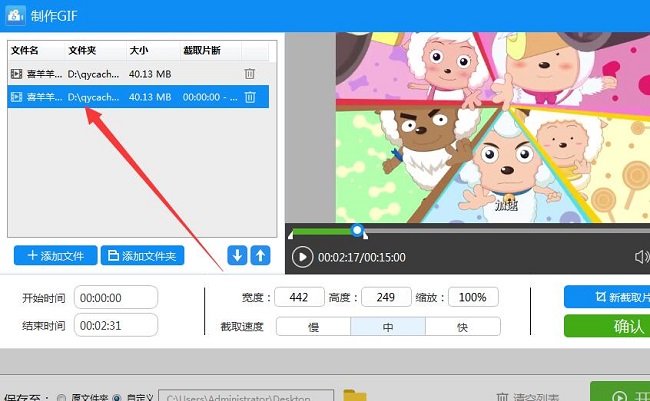Viewport: 650px width, 401px height.
Task: Click the 开始时间 input field
Action: point(116,298)
